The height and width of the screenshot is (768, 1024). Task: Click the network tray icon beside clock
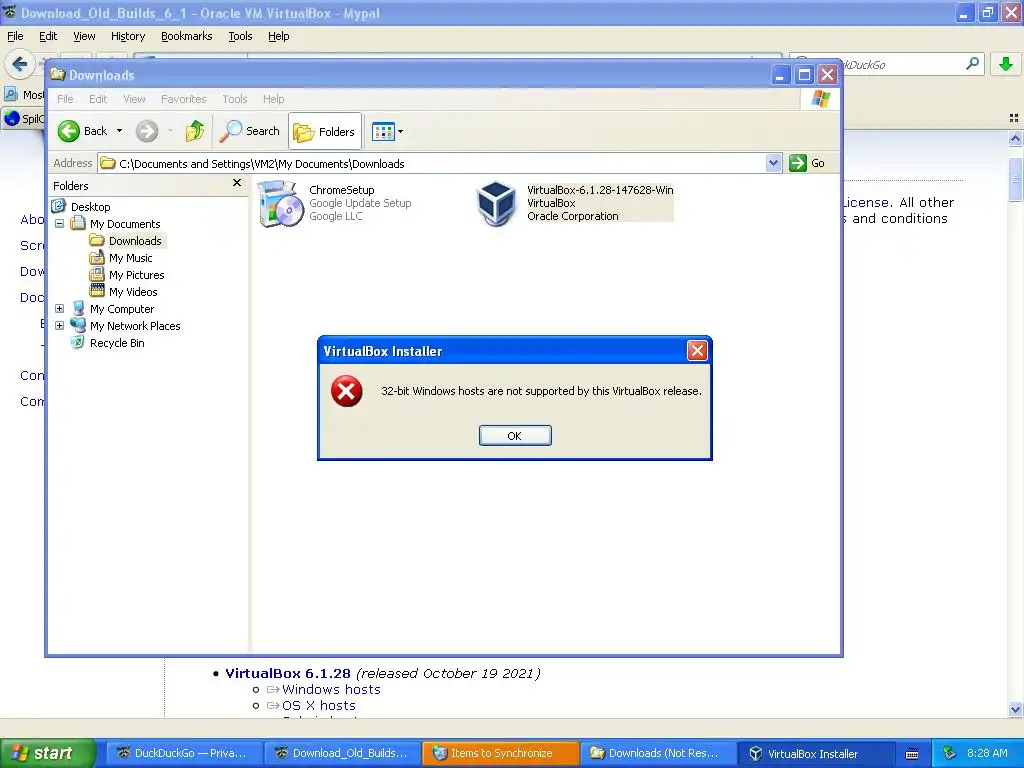(x=950, y=753)
